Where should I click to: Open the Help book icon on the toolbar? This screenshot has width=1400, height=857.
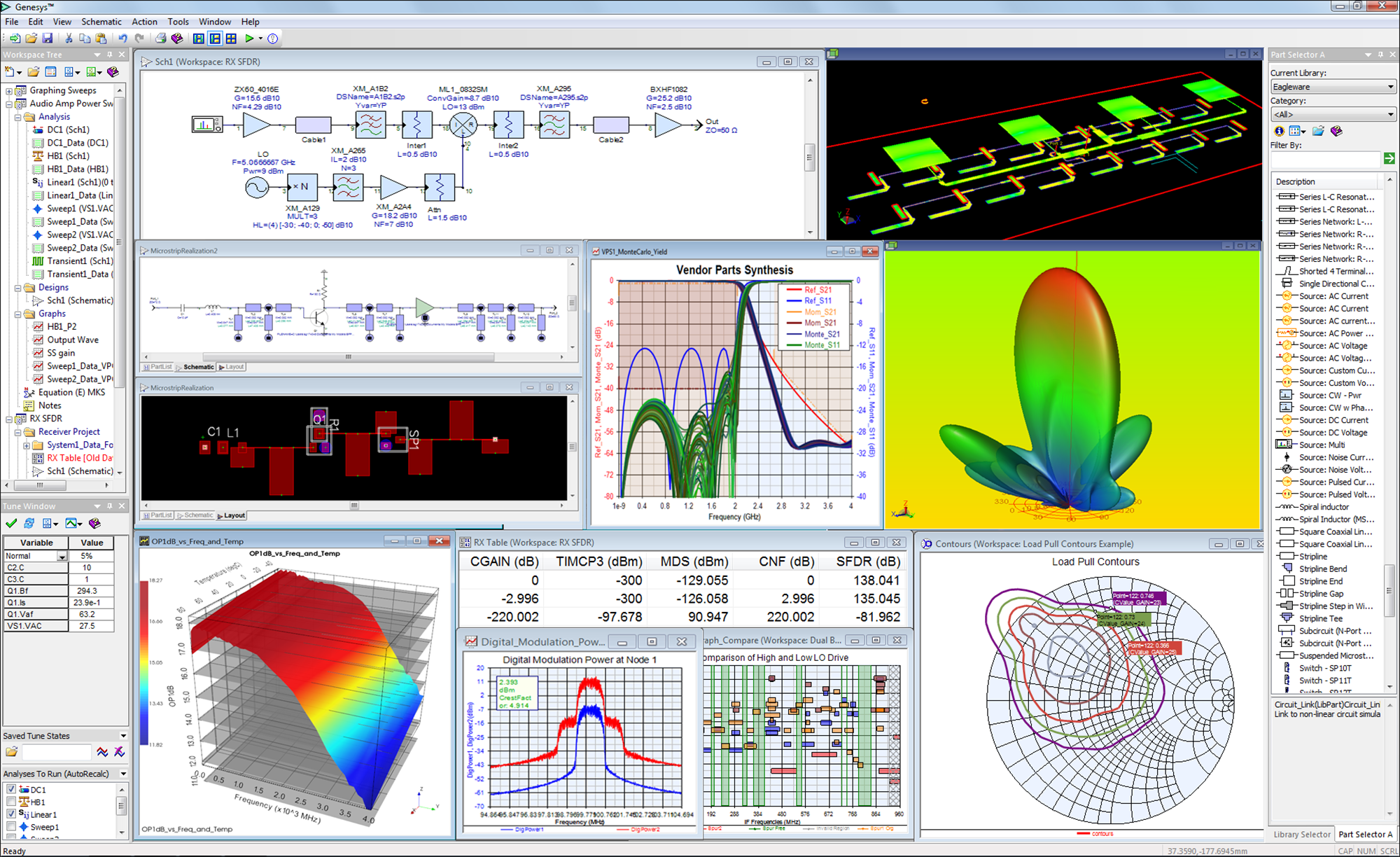coord(178,39)
